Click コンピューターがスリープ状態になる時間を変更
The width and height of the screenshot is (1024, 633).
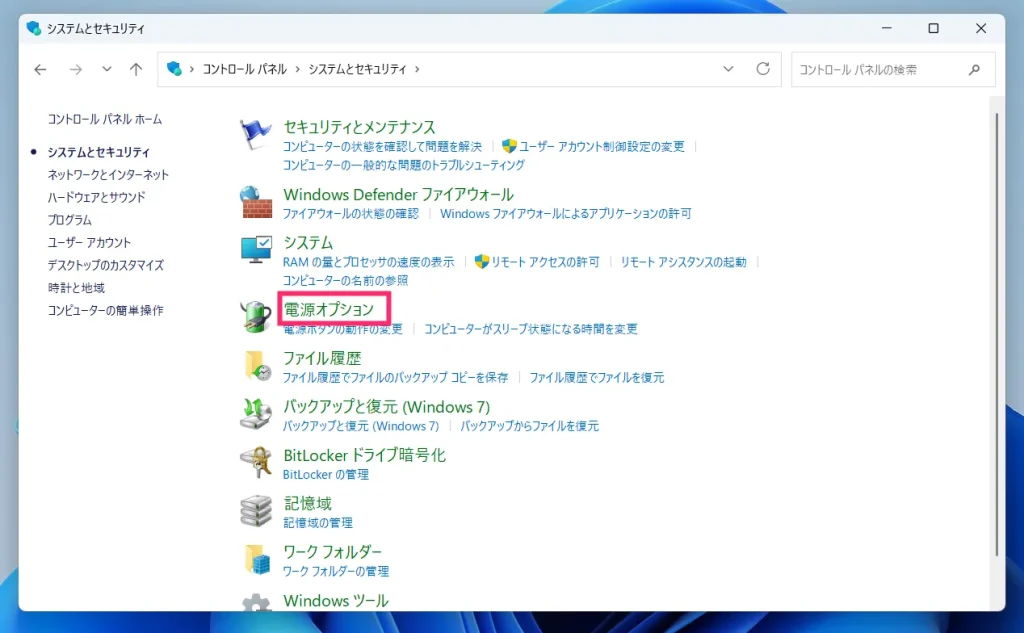point(531,329)
